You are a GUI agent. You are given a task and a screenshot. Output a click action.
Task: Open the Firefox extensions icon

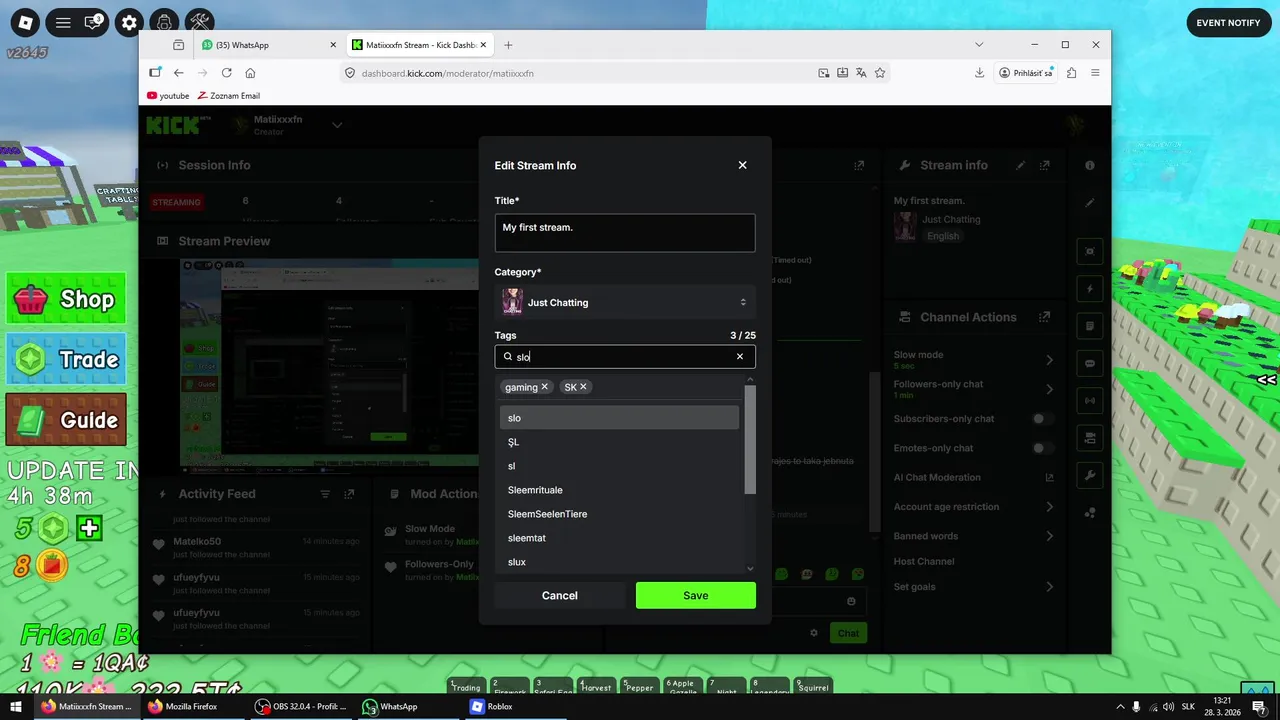point(1071,73)
